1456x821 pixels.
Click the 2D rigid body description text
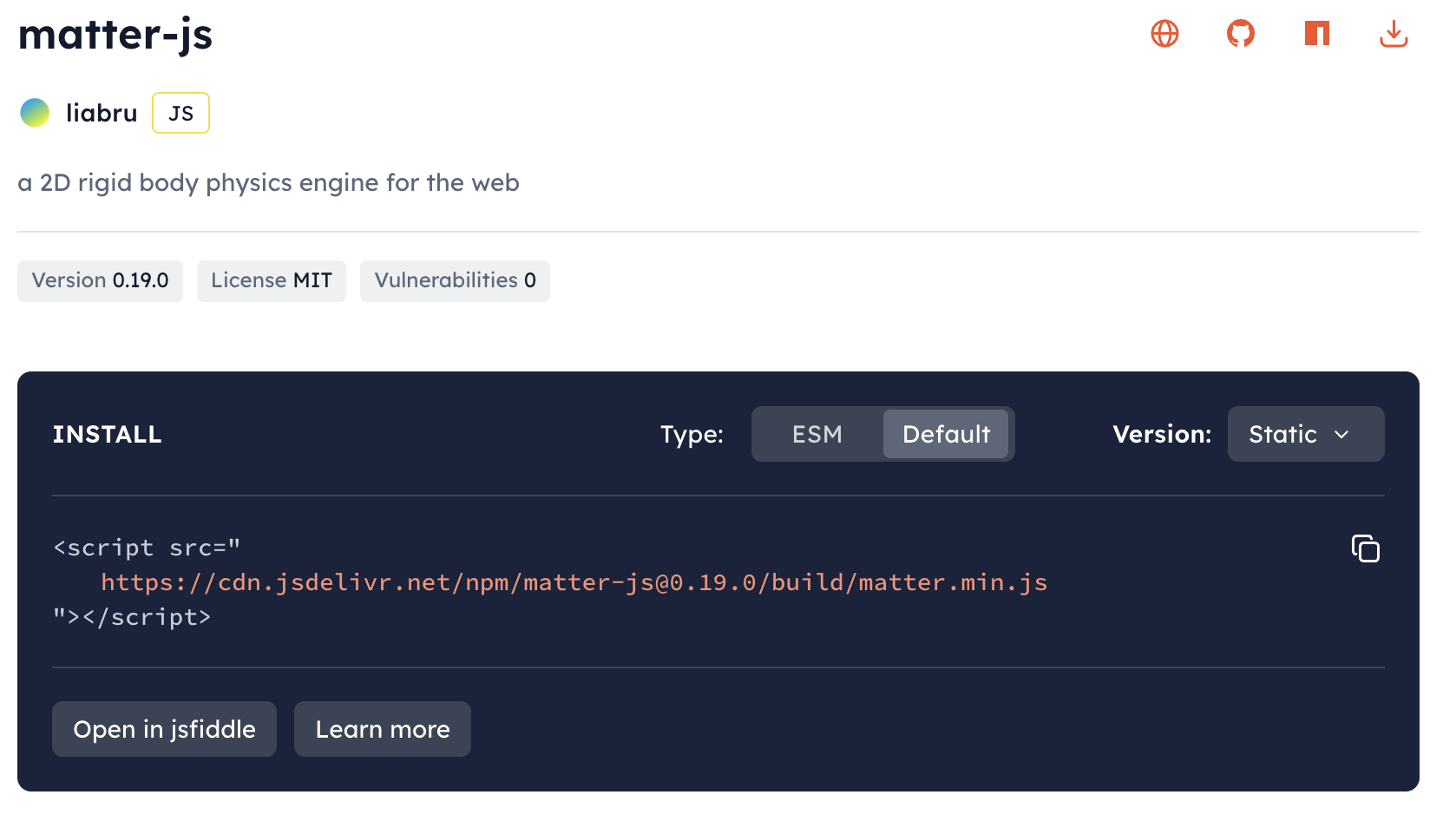tap(268, 183)
